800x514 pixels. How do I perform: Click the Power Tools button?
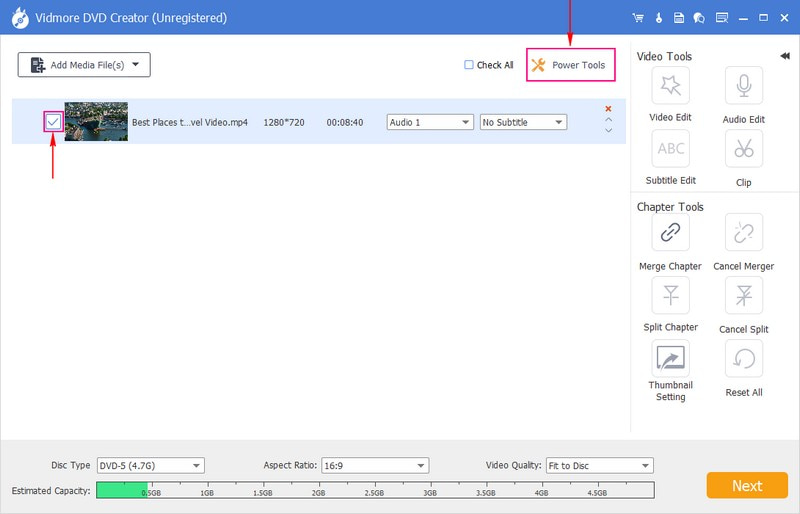pos(570,65)
